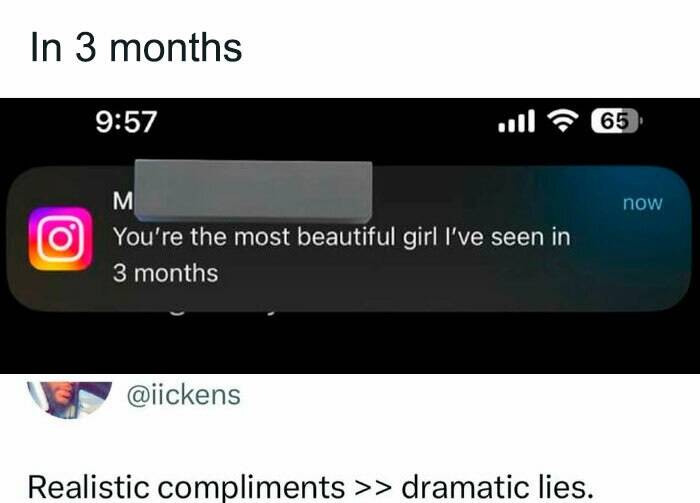Tap the battery indicator showing 65
The width and height of the screenshot is (700, 503).
(x=617, y=121)
